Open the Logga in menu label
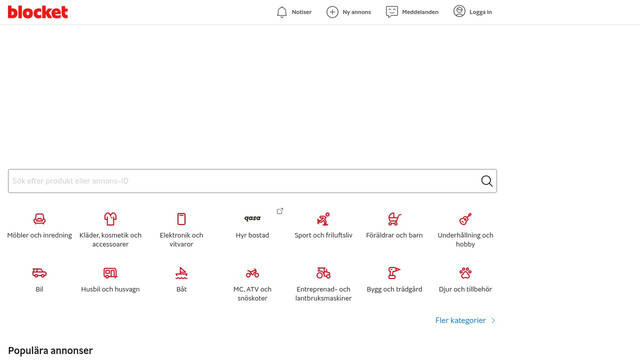 pyautogui.click(x=480, y=12)
